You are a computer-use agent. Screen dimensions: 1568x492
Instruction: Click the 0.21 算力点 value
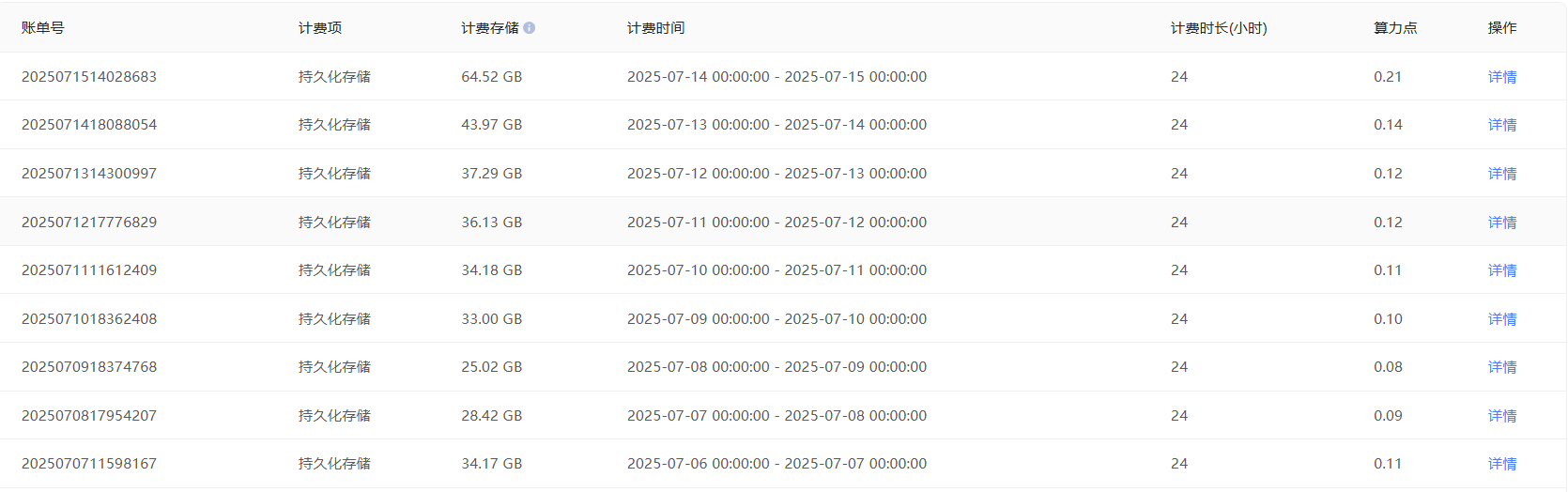(x=1388, y=77)
